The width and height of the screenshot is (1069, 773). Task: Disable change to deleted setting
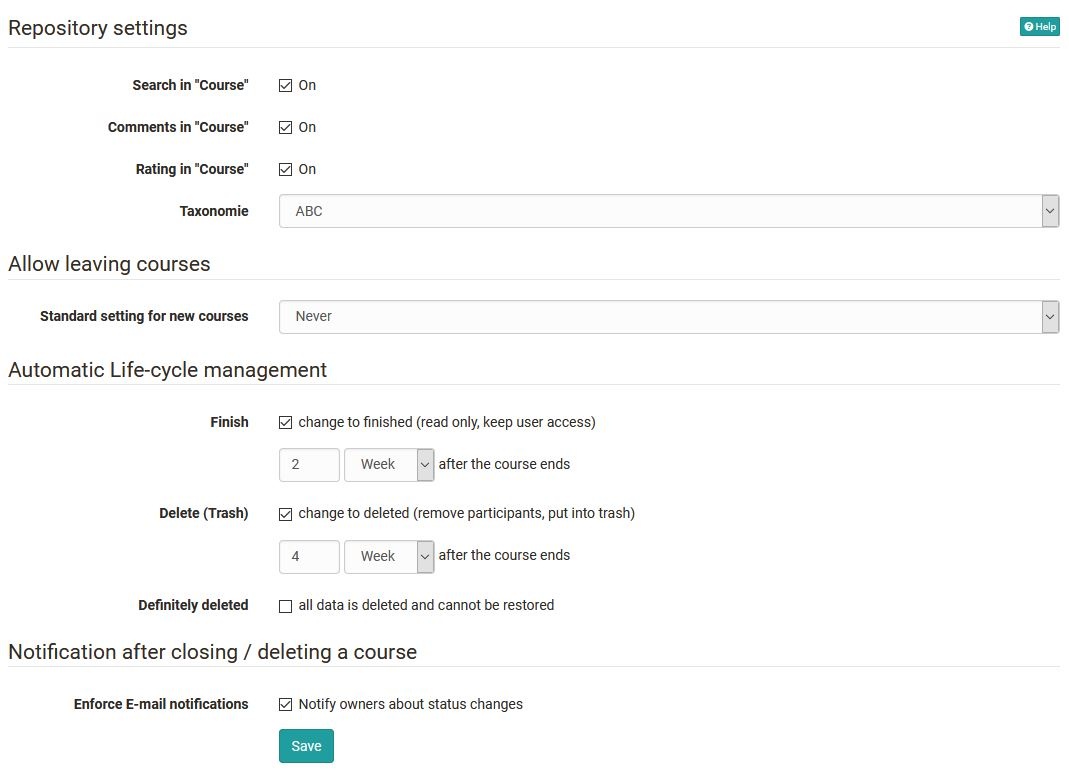point(285,513)
